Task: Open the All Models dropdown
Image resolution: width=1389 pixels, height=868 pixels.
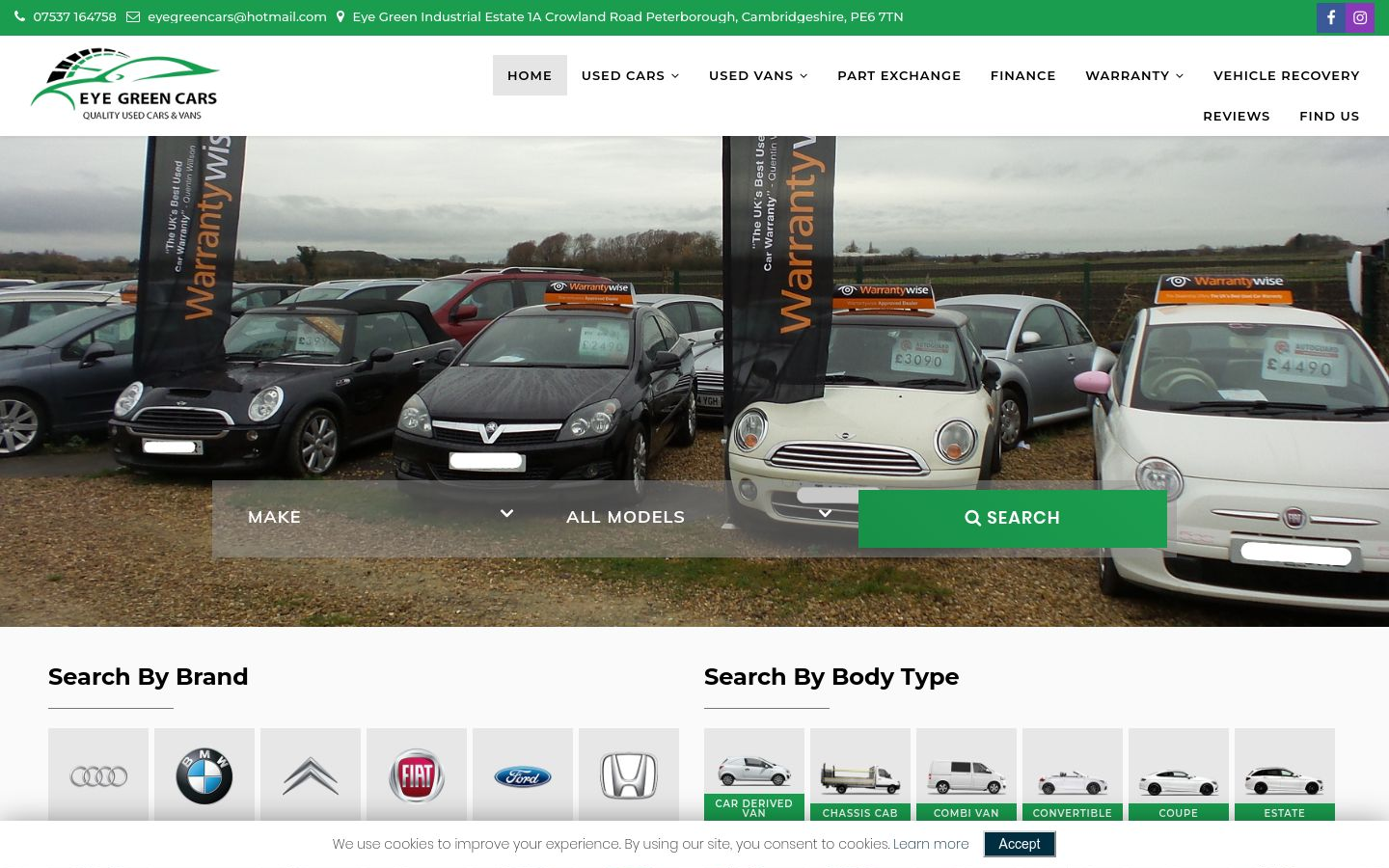Action: (x=699, y=517)
